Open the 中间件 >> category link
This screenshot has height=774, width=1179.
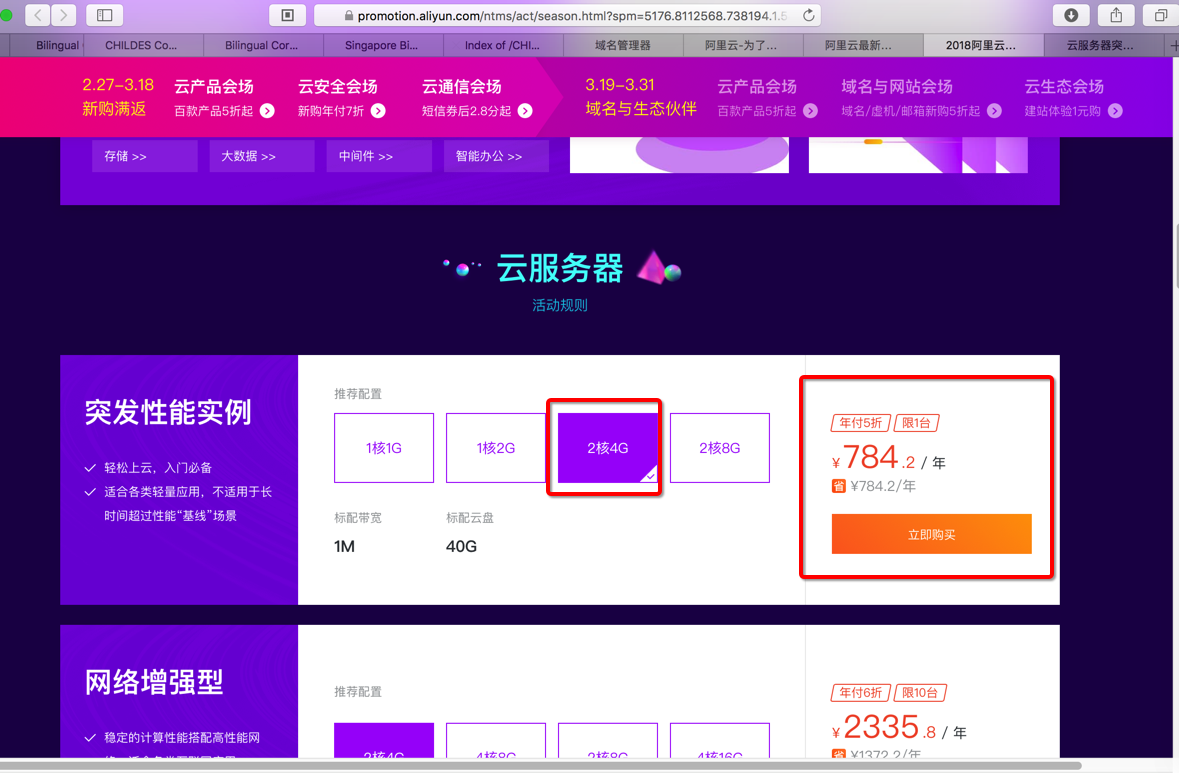point(379,156)
